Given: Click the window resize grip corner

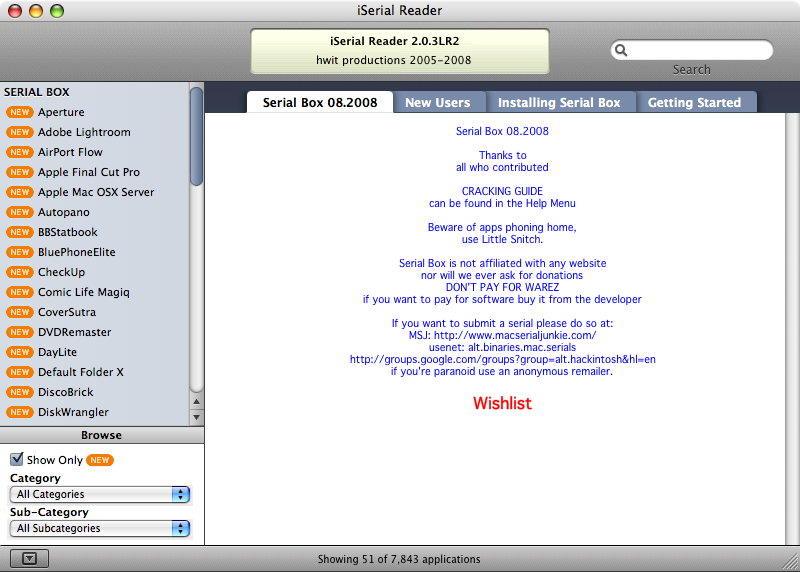Looking at the screenshot, I should pos(791,563).
